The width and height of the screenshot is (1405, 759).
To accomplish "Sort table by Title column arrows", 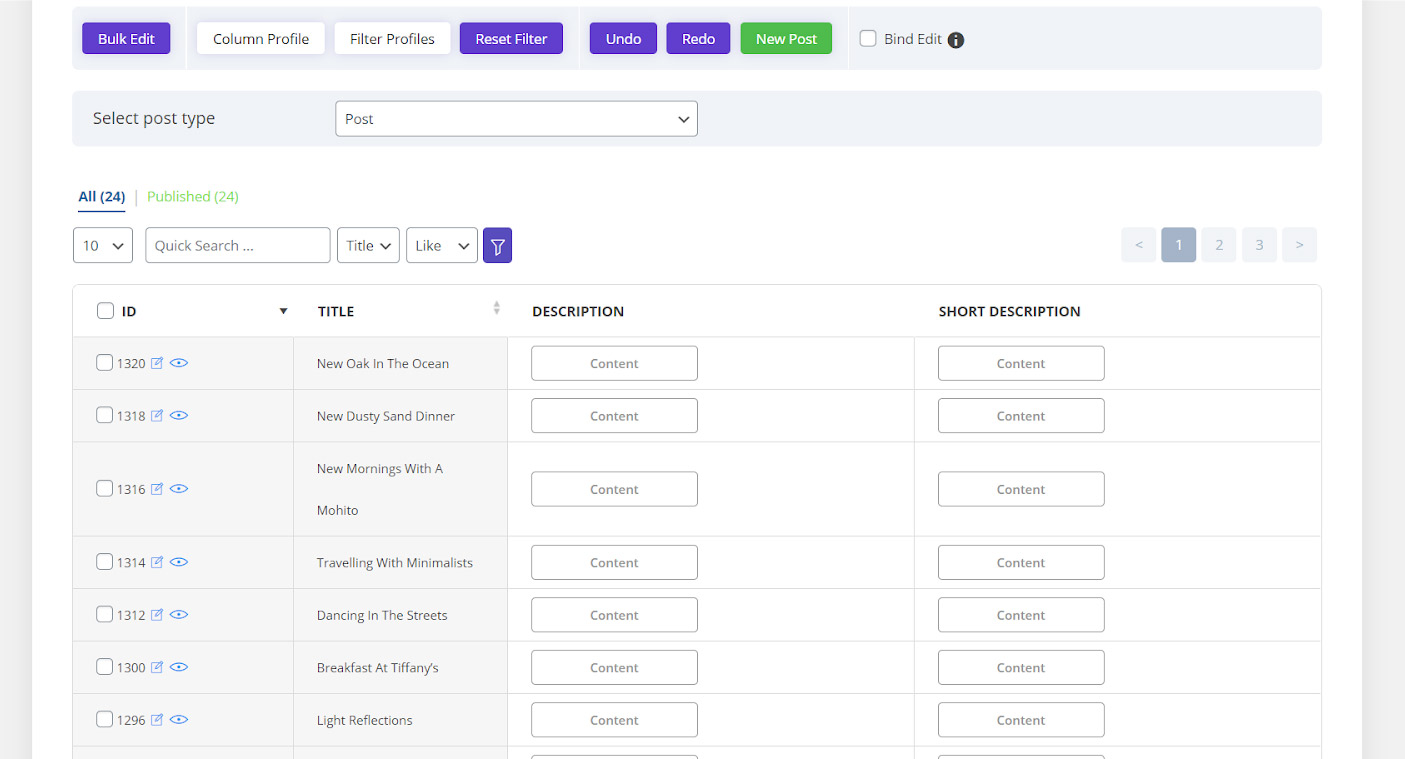I will (x=497, y=308).
